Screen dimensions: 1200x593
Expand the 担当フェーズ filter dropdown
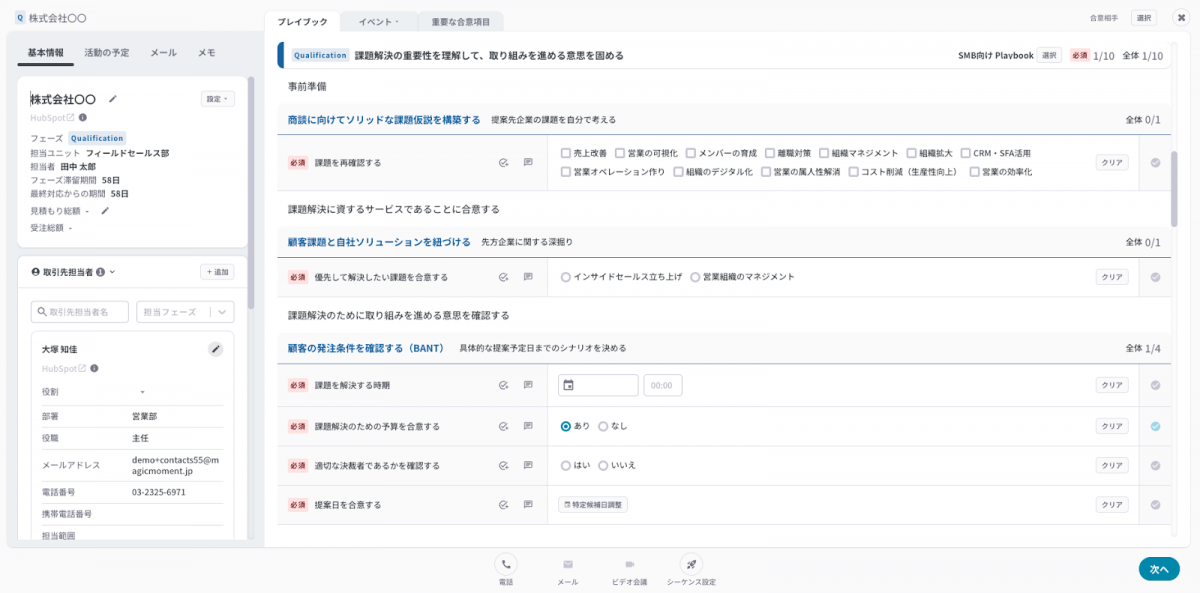coord(185,312)
